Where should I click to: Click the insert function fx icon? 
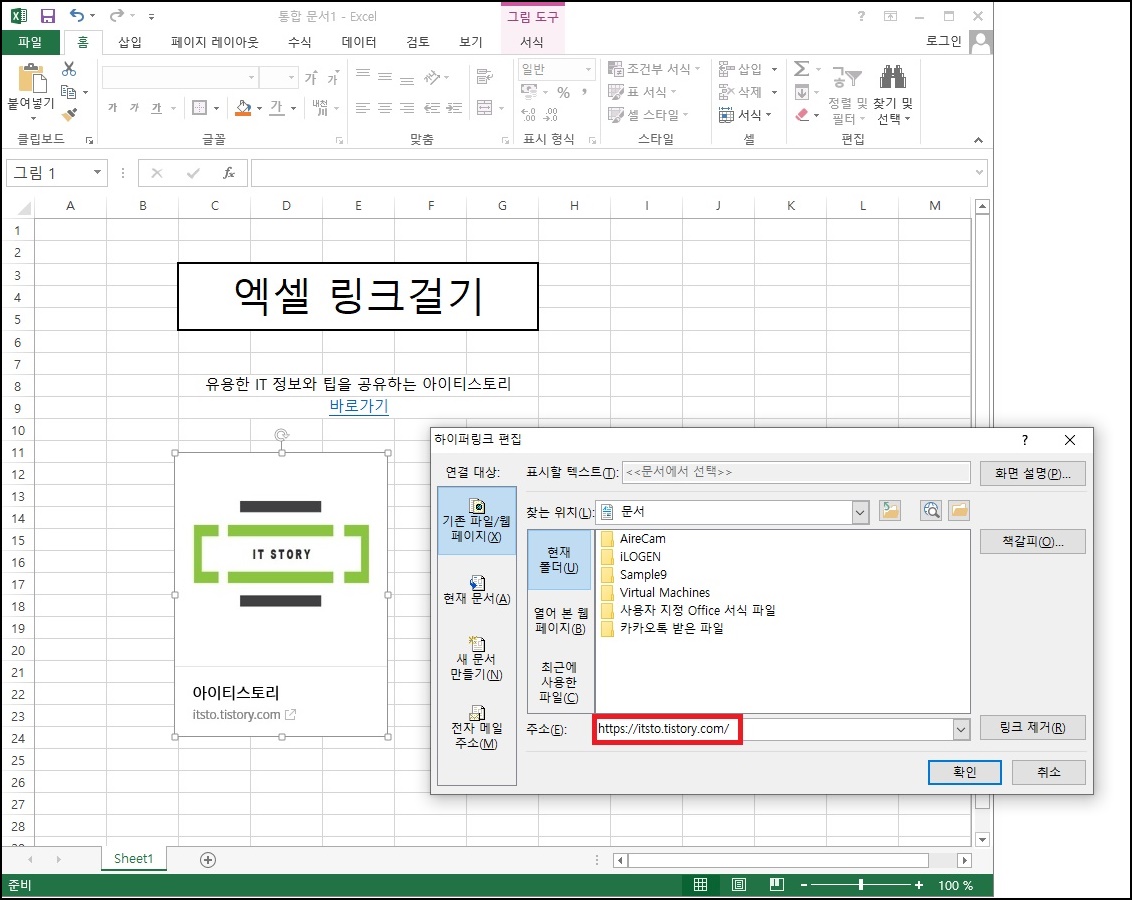tap(229, 173)
